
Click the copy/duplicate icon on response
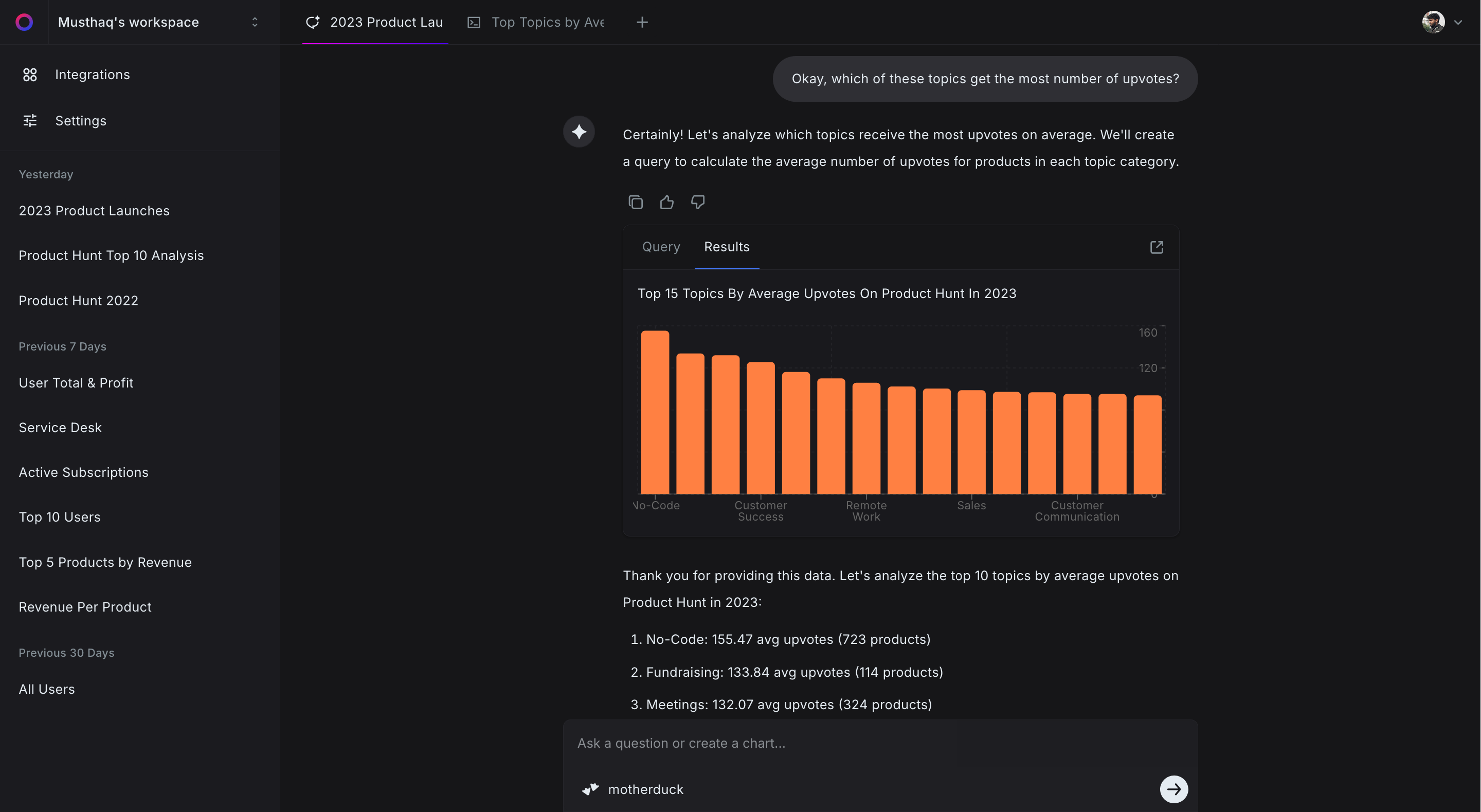point(635,202)
